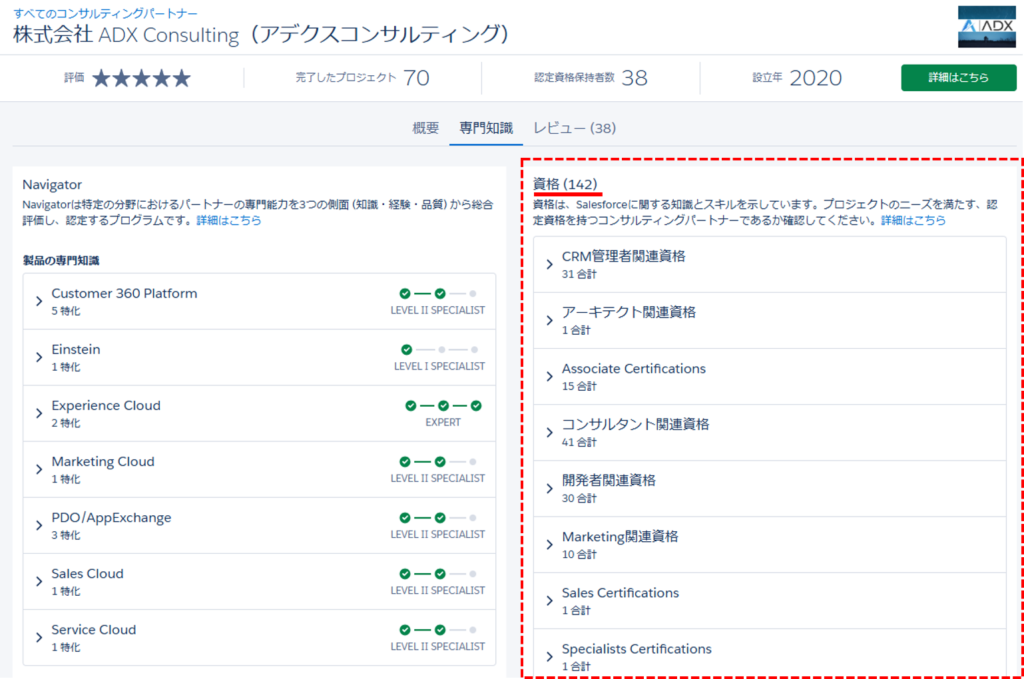Click Einstein Level I progress indicator
Screen dimensions: 1024x679
pos(440,350)
